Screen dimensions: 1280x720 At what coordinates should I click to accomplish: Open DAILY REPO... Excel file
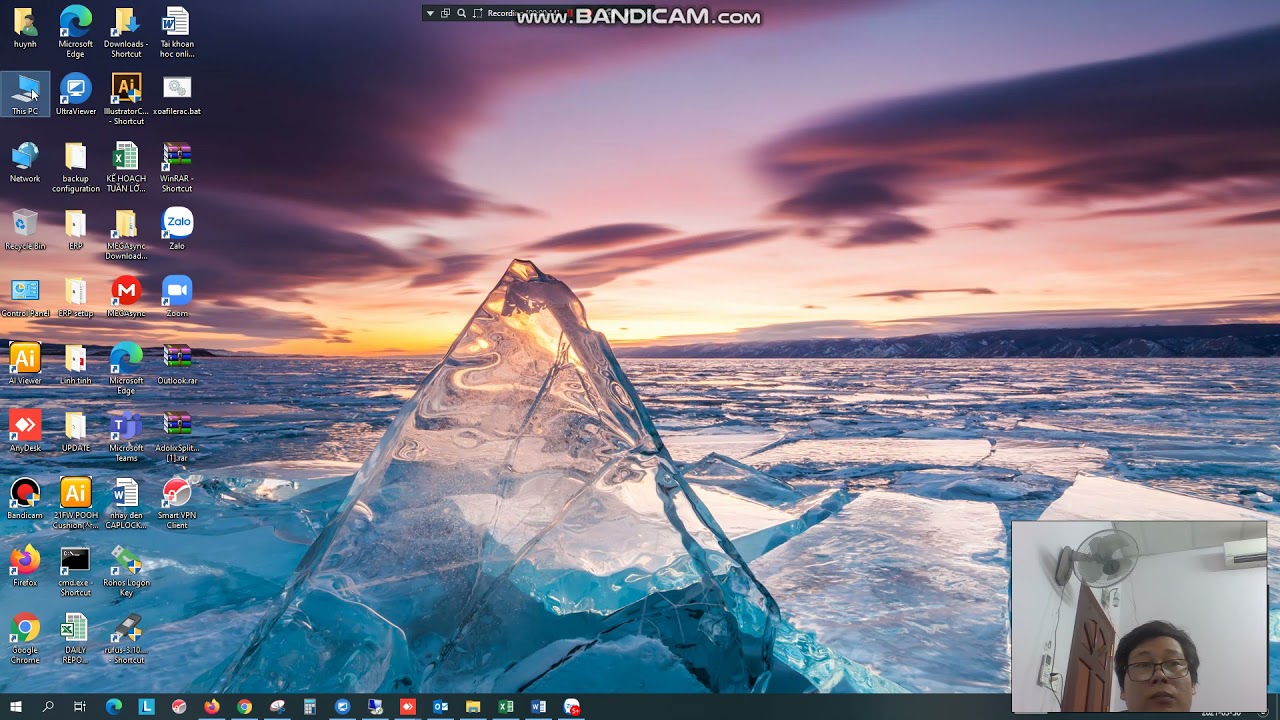pyautogui.click(x=76, y=638)
